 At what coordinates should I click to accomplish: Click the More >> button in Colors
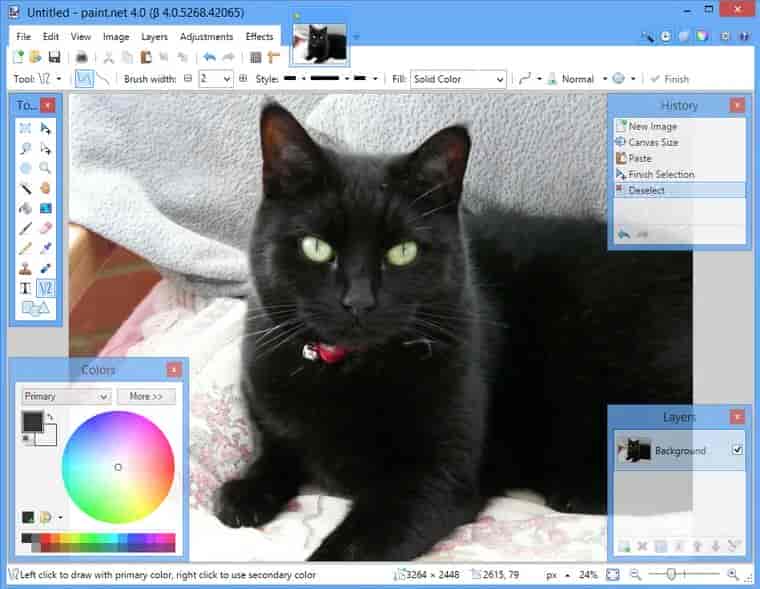click(x=146, y=397)
